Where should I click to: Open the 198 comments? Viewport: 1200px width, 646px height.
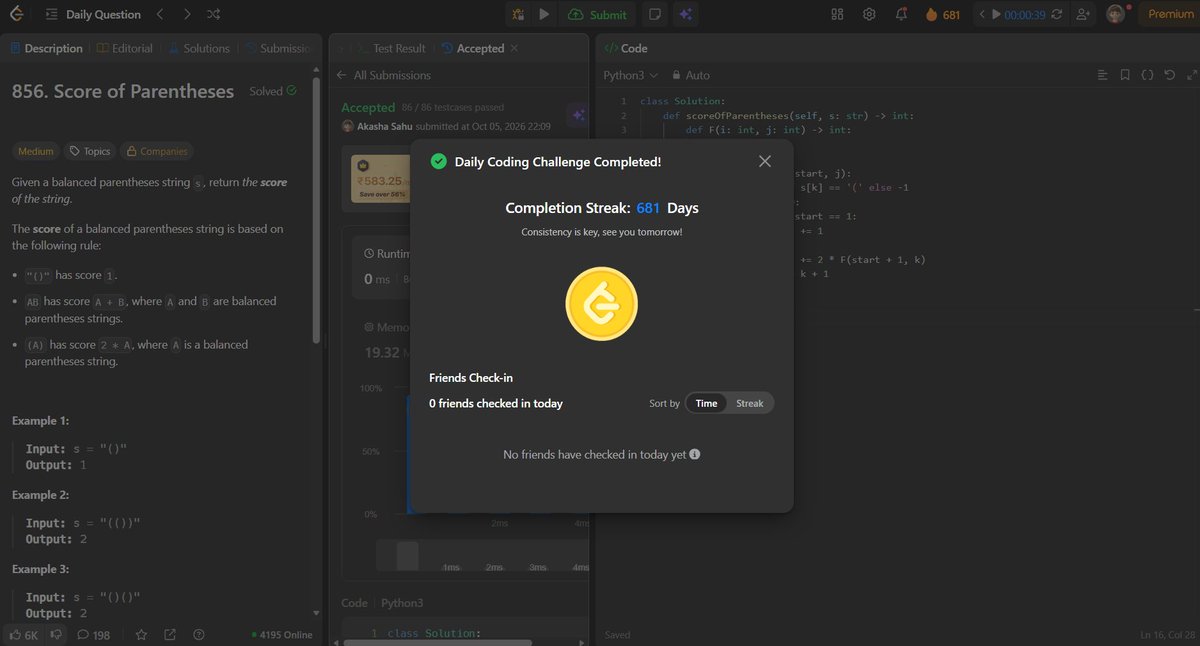pyautogui.click(x=94, y=634)
